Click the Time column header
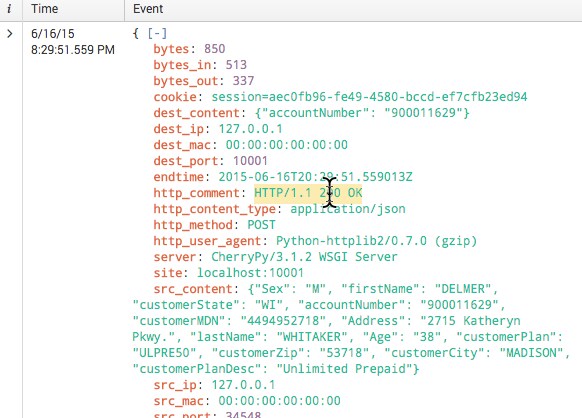 pos(45,9)
